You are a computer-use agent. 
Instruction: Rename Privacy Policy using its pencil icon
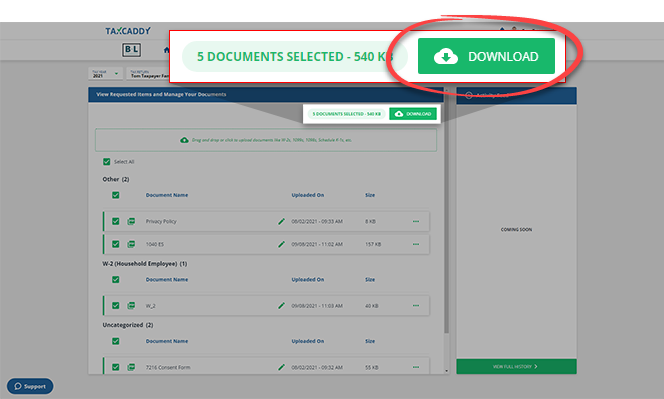(281, 221)
